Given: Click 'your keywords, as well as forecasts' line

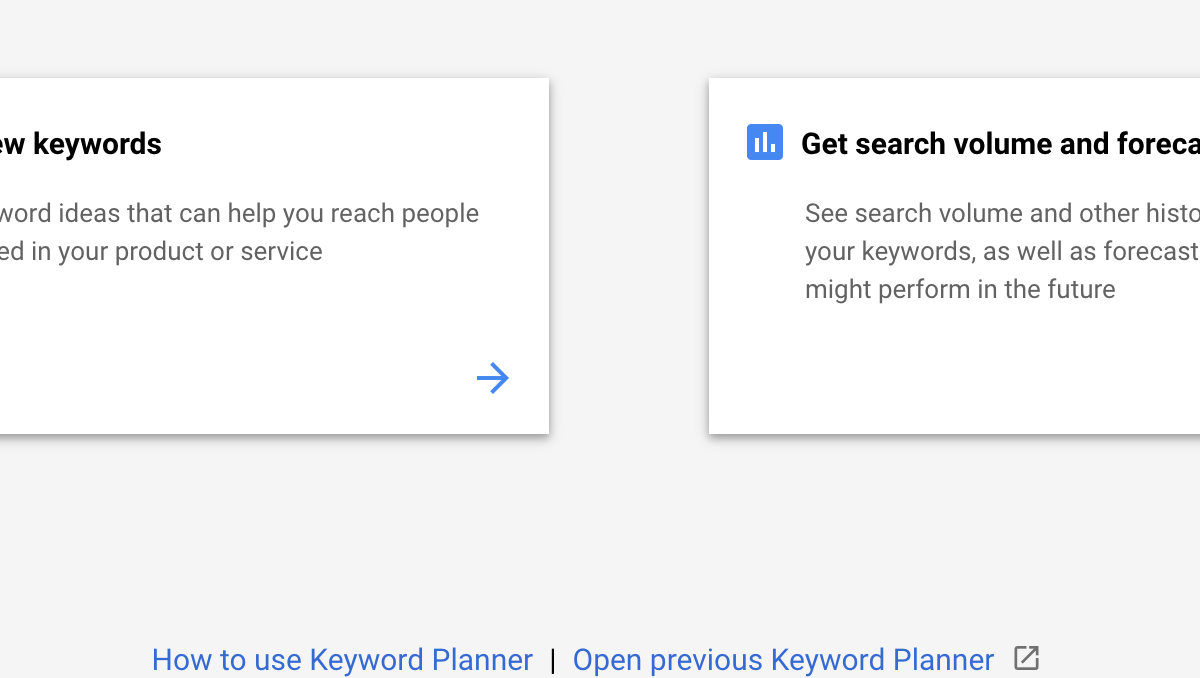Looking at the screenshot, I should point(1002,251).
